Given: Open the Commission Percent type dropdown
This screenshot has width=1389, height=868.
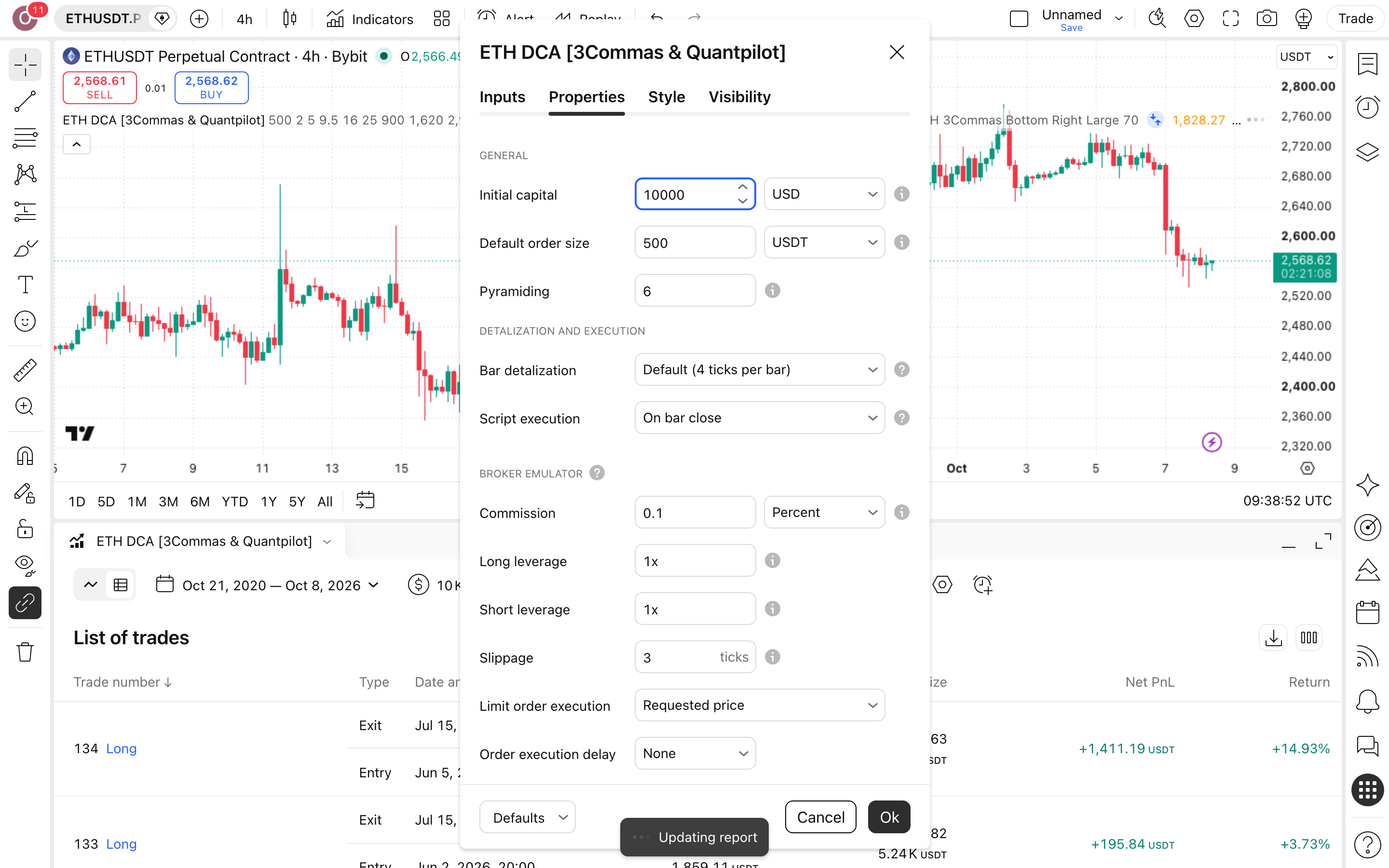Looking at the screenshot, I should pos(824,512).
